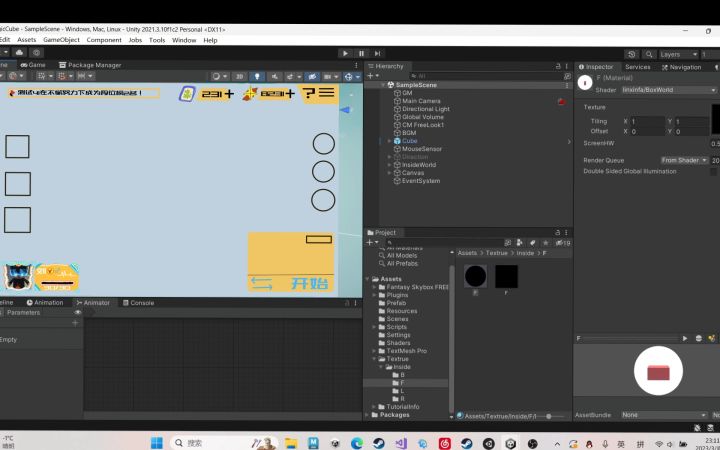Click the Windows Start button in the taskbar
The width and height of the screenshot is (720, 450).
pyautogui.click(x=156, y=442)
